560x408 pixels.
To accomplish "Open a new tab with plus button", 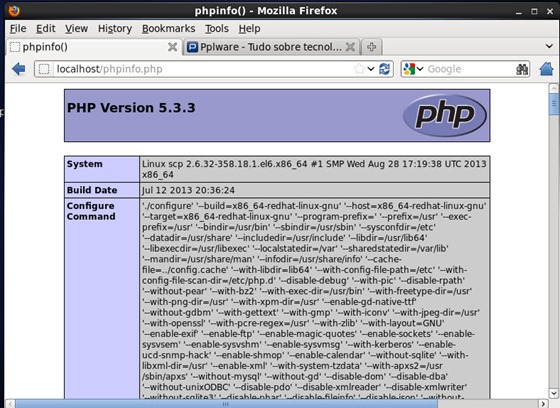I will [371, 47].
